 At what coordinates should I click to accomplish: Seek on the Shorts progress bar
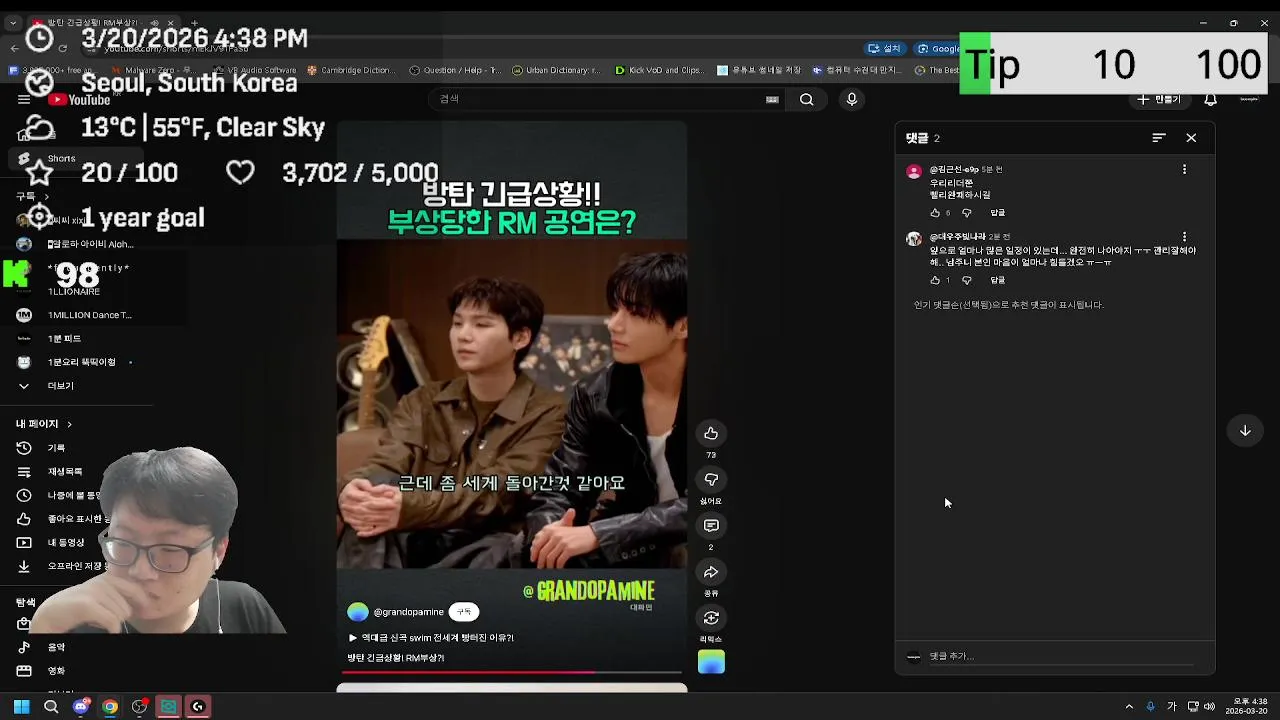pyautogui.click(x=511, y=672)
